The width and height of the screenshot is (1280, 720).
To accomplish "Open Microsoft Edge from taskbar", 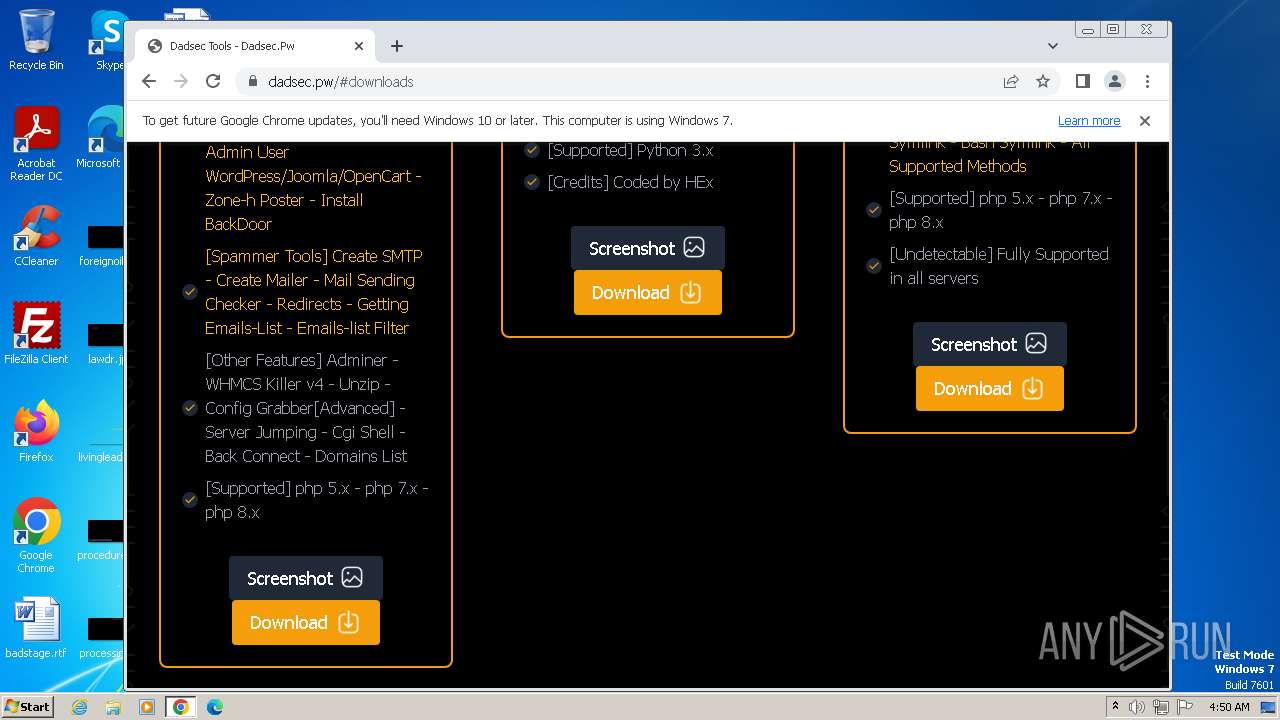I will tap(214, 707).
